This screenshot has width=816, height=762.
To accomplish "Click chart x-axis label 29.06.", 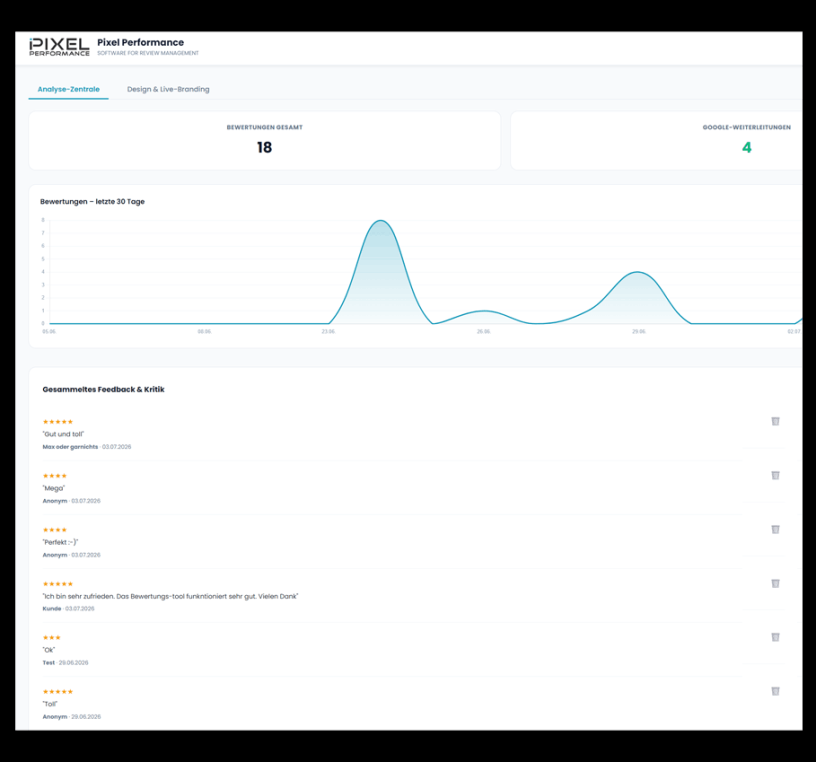I will (639, 332).
